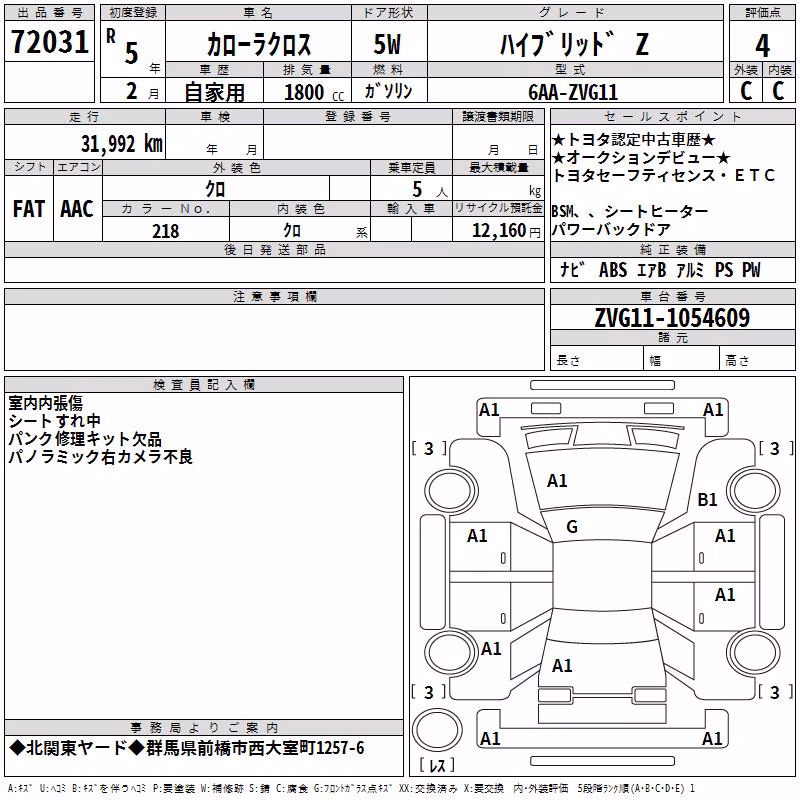Screen dimensions: 800x800
Task: Click the 検査員記入欄 section header
Action: click(204, 385)
